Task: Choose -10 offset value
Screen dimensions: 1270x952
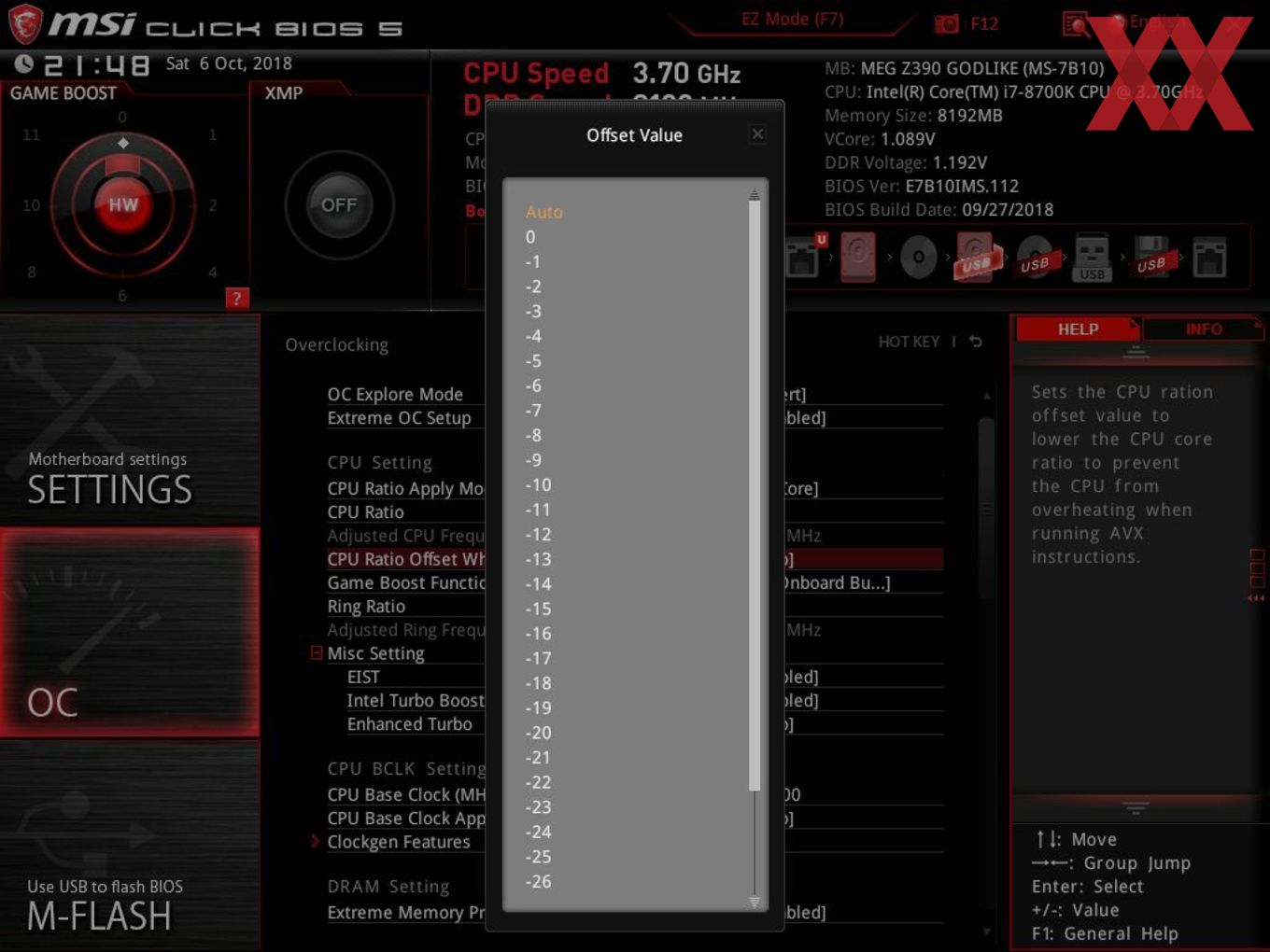Action: [538, 484]
